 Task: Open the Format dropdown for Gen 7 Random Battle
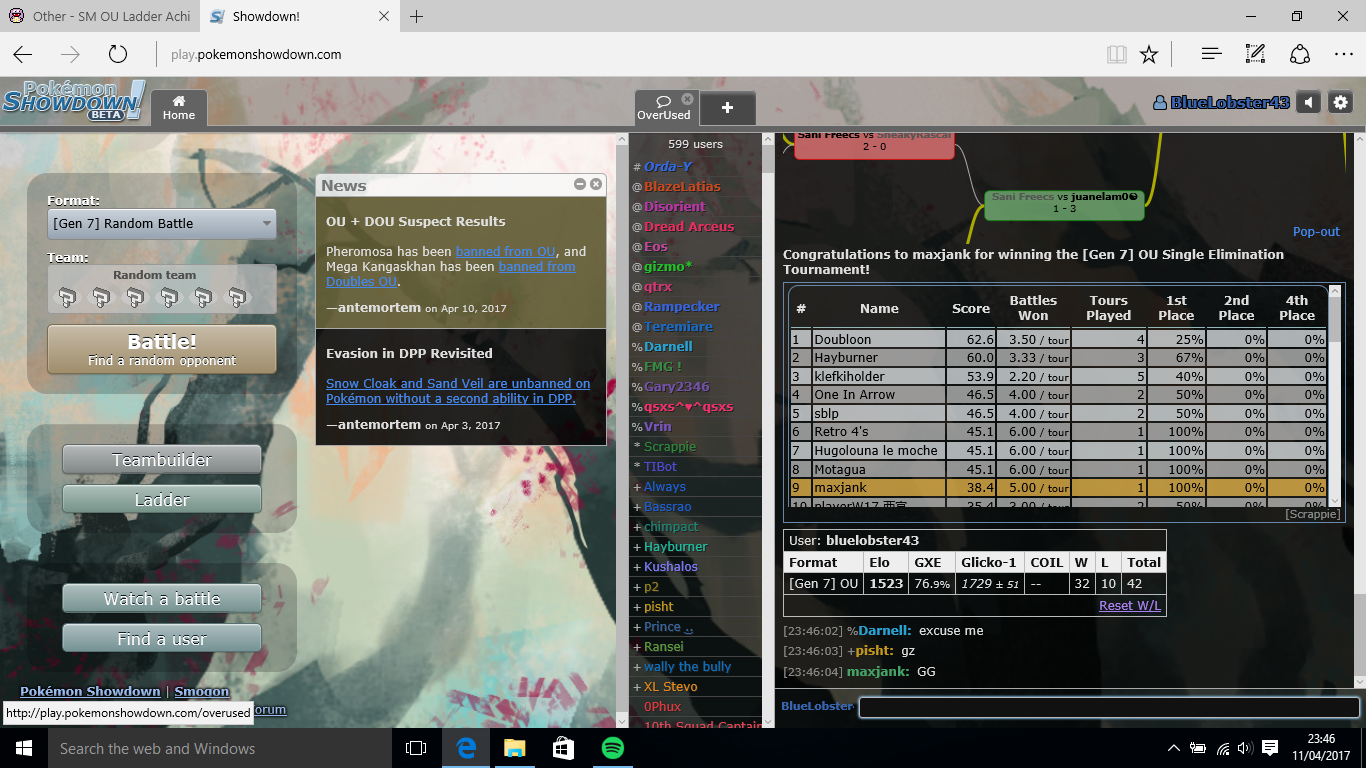tap(162, 224)
